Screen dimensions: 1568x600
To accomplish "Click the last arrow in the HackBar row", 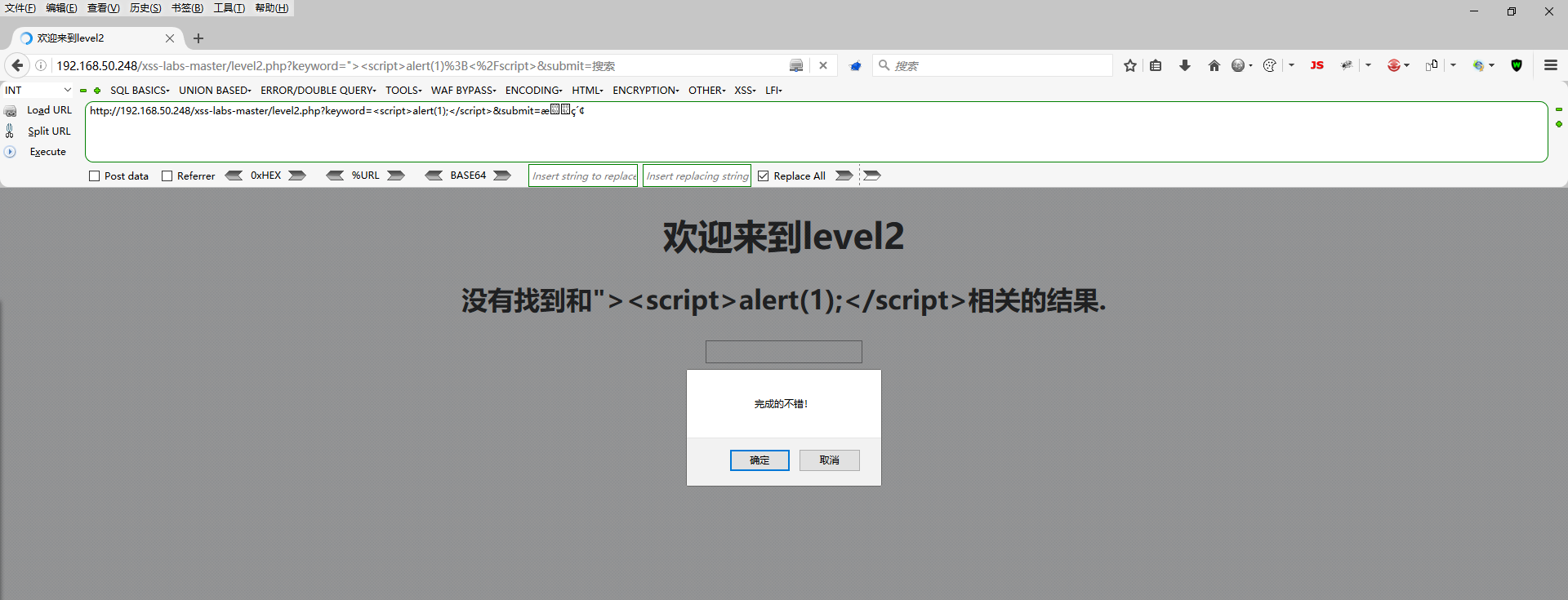I will [x=872, y=176].
